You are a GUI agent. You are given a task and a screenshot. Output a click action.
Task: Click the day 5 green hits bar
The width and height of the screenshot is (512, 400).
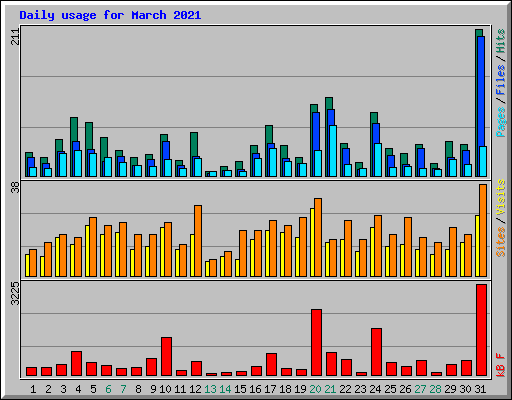pyautogui.click(x=89, y=136)
